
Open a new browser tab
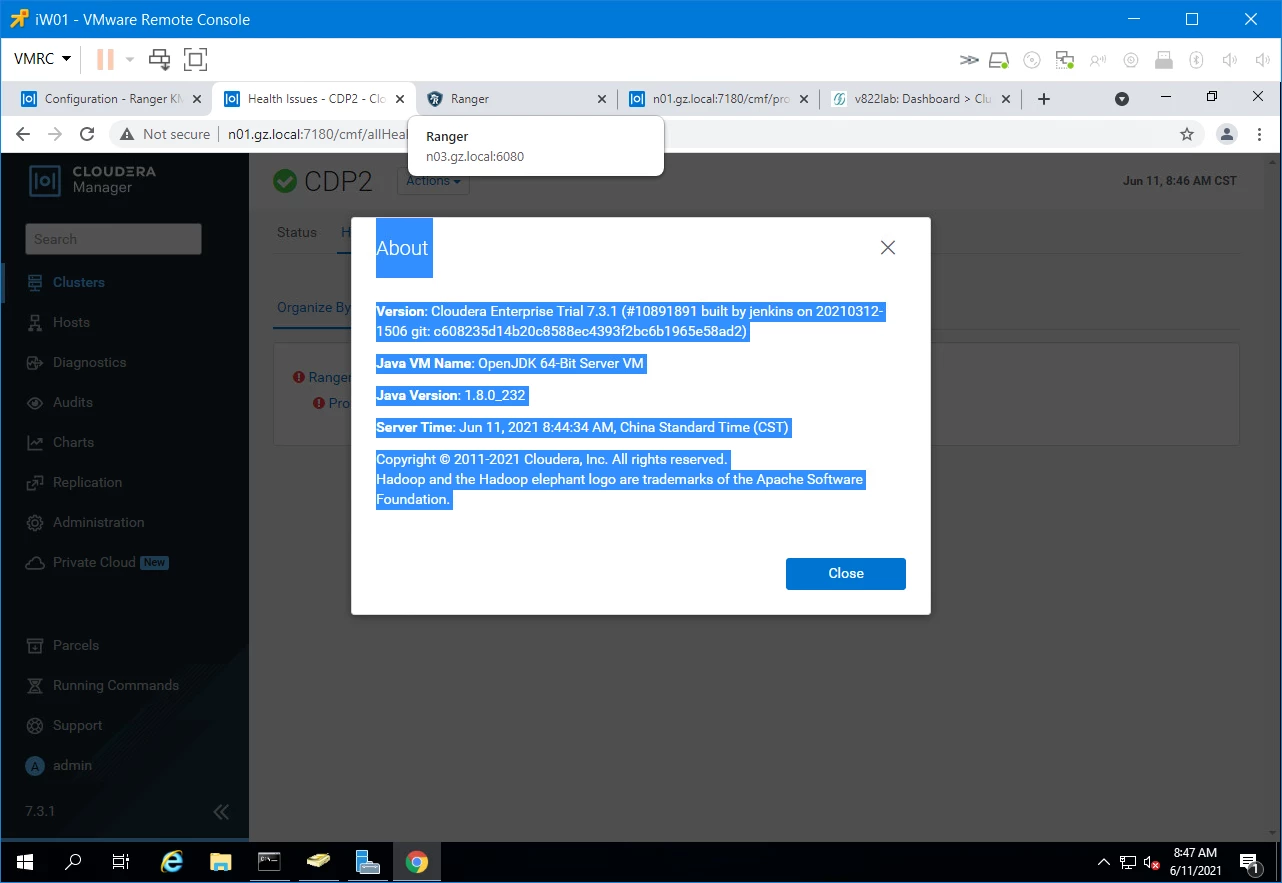(1044, 99)
